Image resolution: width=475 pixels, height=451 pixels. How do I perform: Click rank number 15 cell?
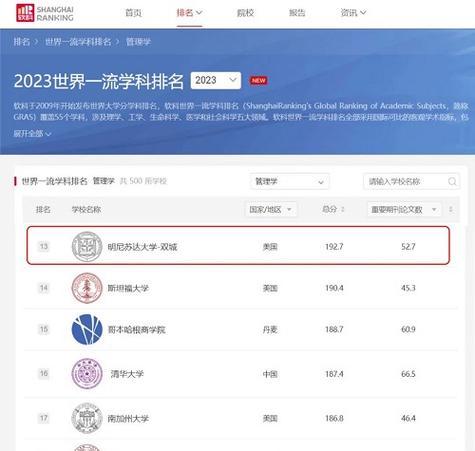44,329
